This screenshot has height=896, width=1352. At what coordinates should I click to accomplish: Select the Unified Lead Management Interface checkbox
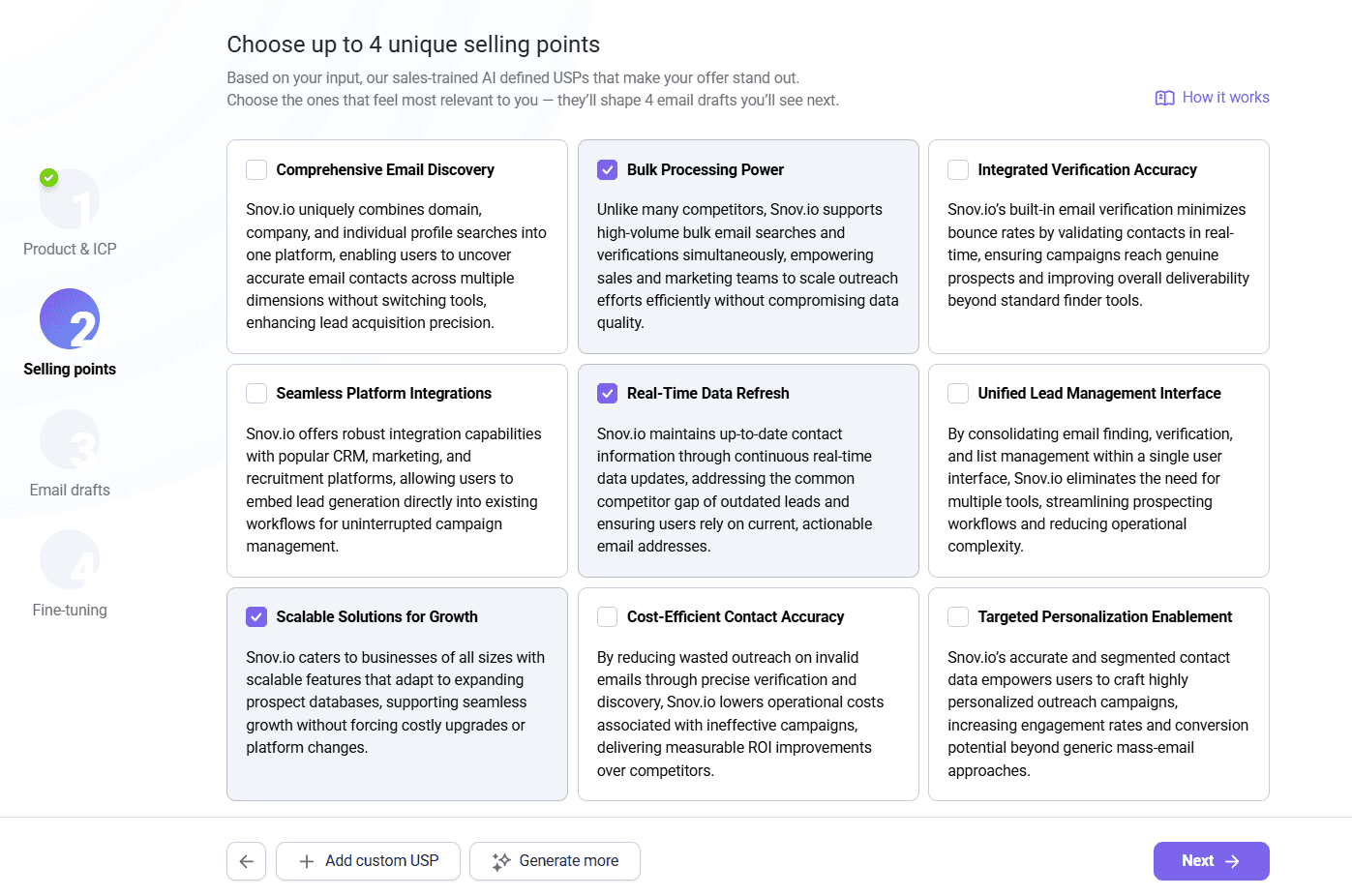[958, 394]
